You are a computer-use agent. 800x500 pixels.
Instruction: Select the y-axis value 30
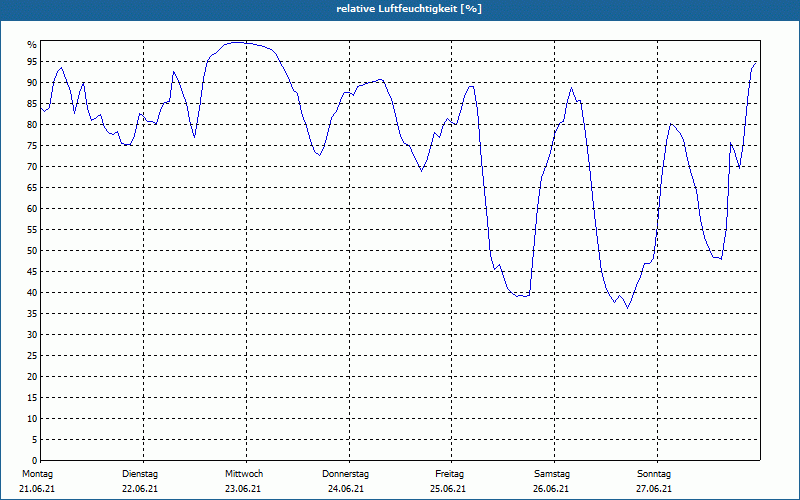coord(32,335)
